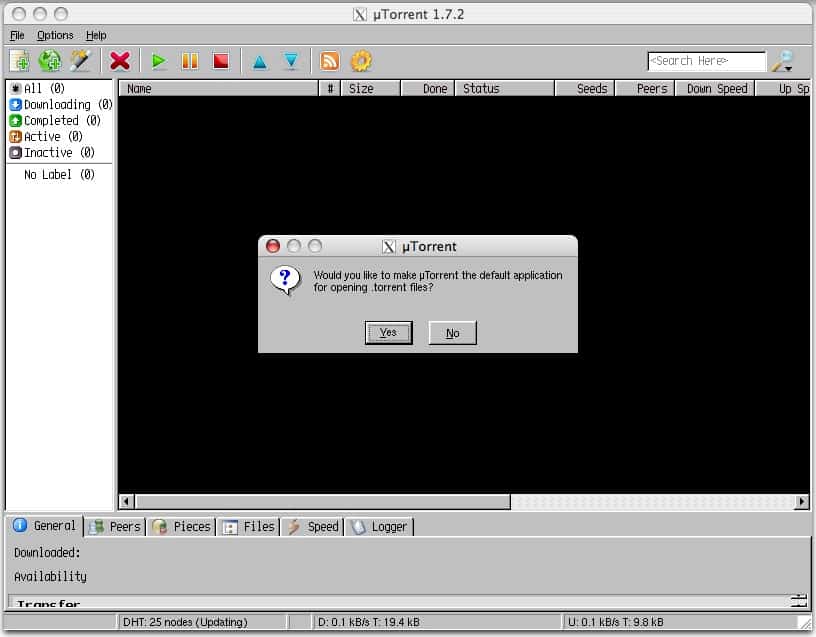The height and width of the screenshot is (637, 816).
Task: Sort by the Done column header
Action: [x=428, y=88]
